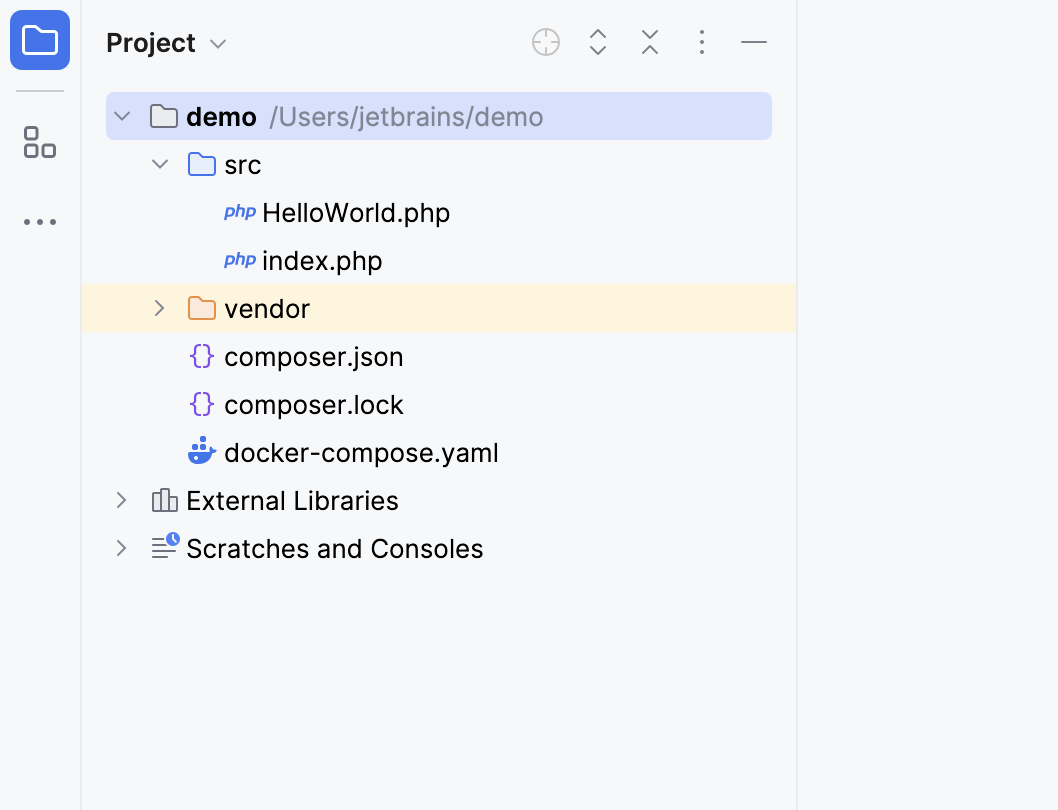1058x810 pixels.
Task: Hide the Project tool window
Action: pos(754,43)
